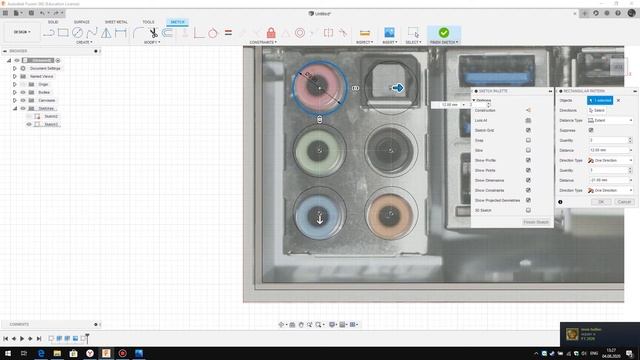Toggle the Suppress checkbox in Rectangular Pattern
The height and width of the screenshot is (360, 640).
591,130
